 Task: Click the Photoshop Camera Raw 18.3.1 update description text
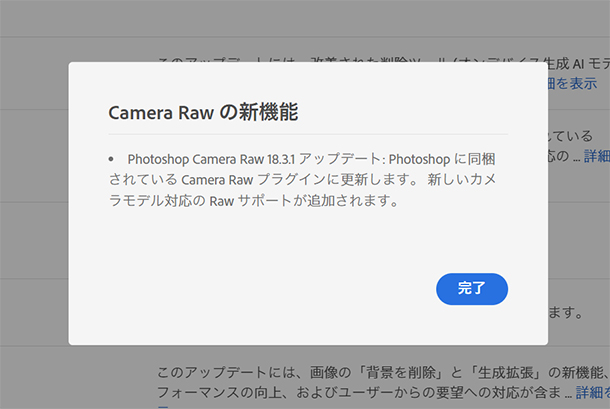point(302,180)
